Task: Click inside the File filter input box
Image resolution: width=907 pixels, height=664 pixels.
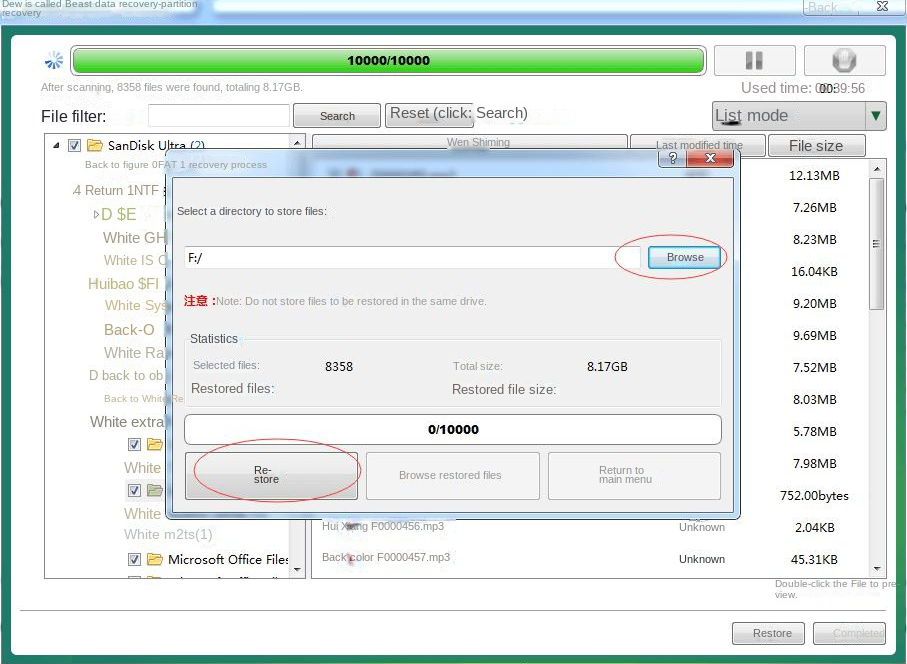Action: coord(219,116)
